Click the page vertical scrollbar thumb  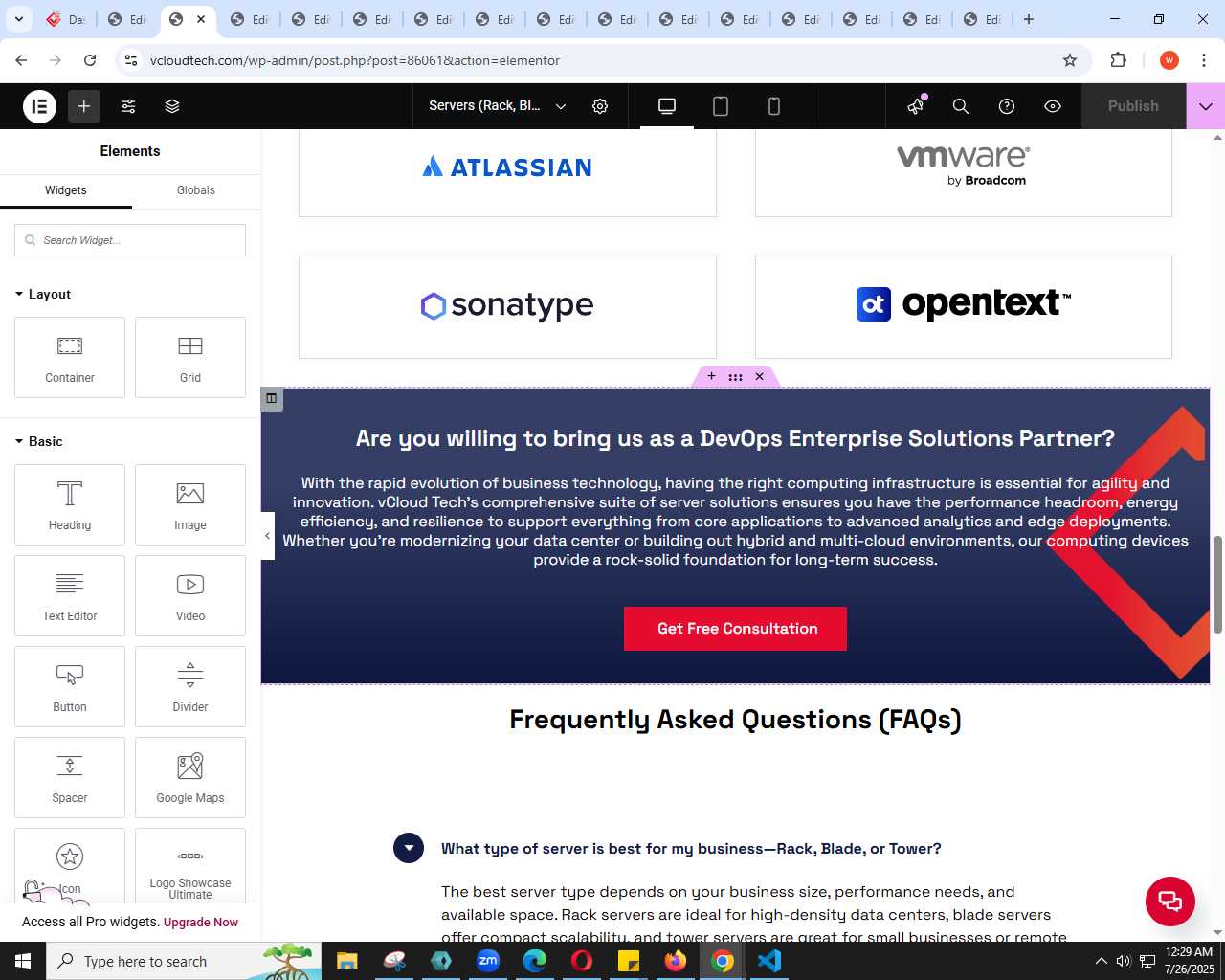point(1217,584)
